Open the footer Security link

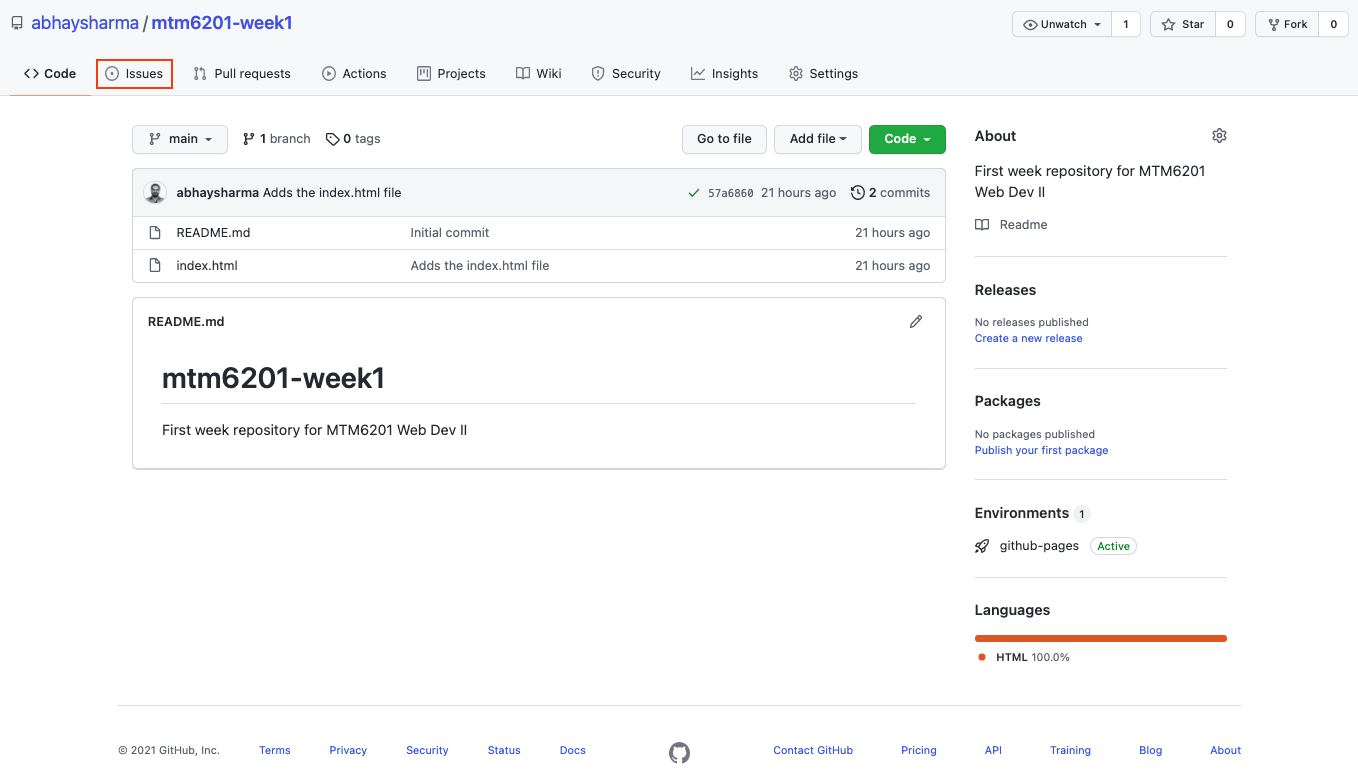coord(427,750)
